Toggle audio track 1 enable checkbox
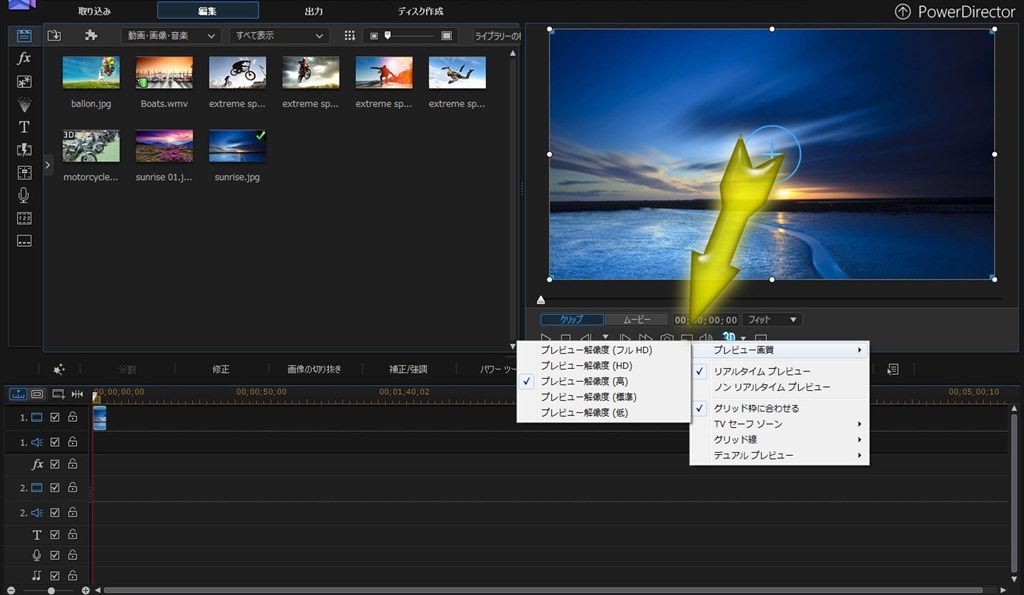Viewport: 1024px width, 595px height. click(x=55, y=442)
